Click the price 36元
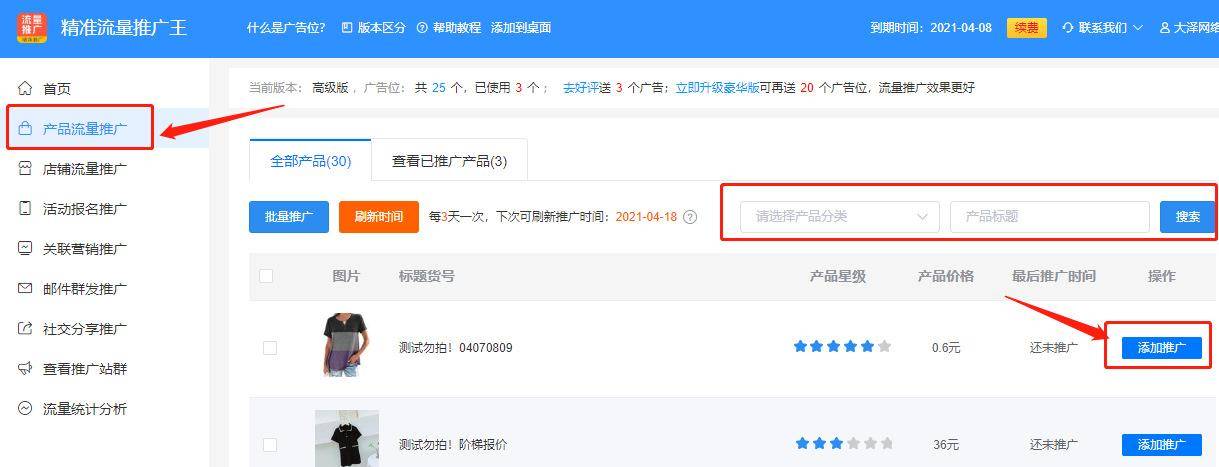The height and width of the screenshot is (467, 1219). (946, 445)
